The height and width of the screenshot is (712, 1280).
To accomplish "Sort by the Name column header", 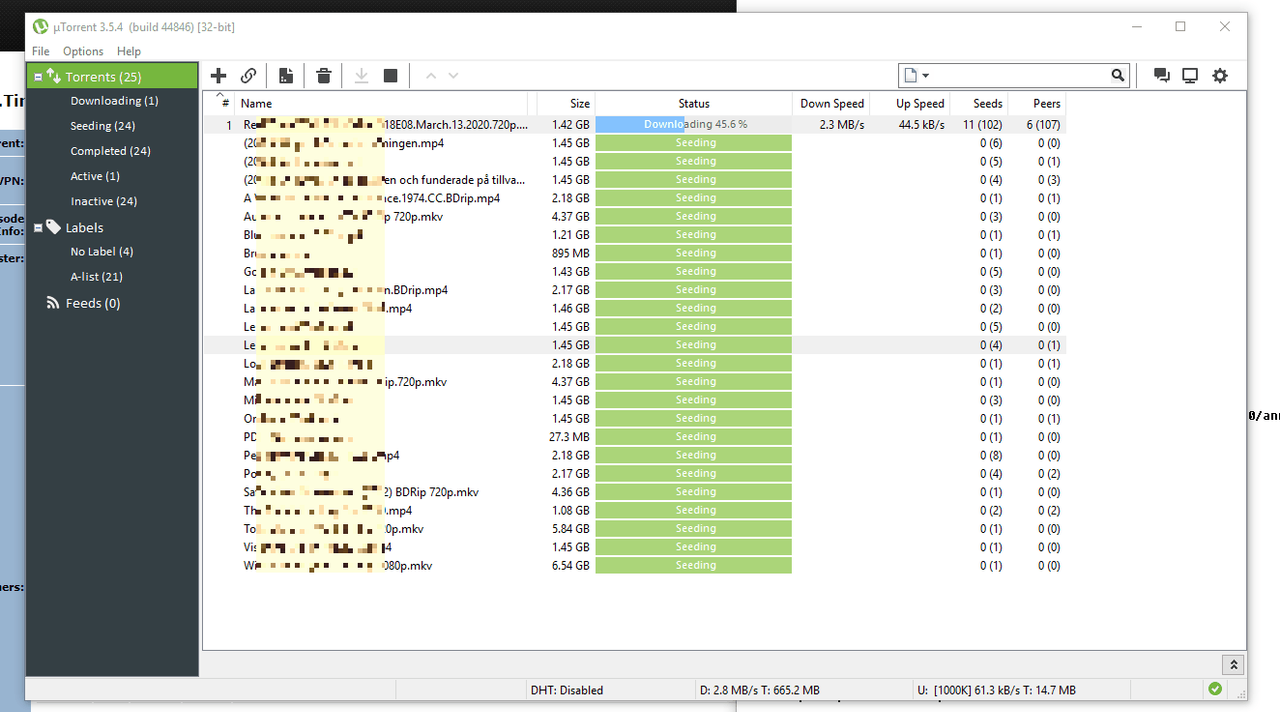I will pos(382,103).
